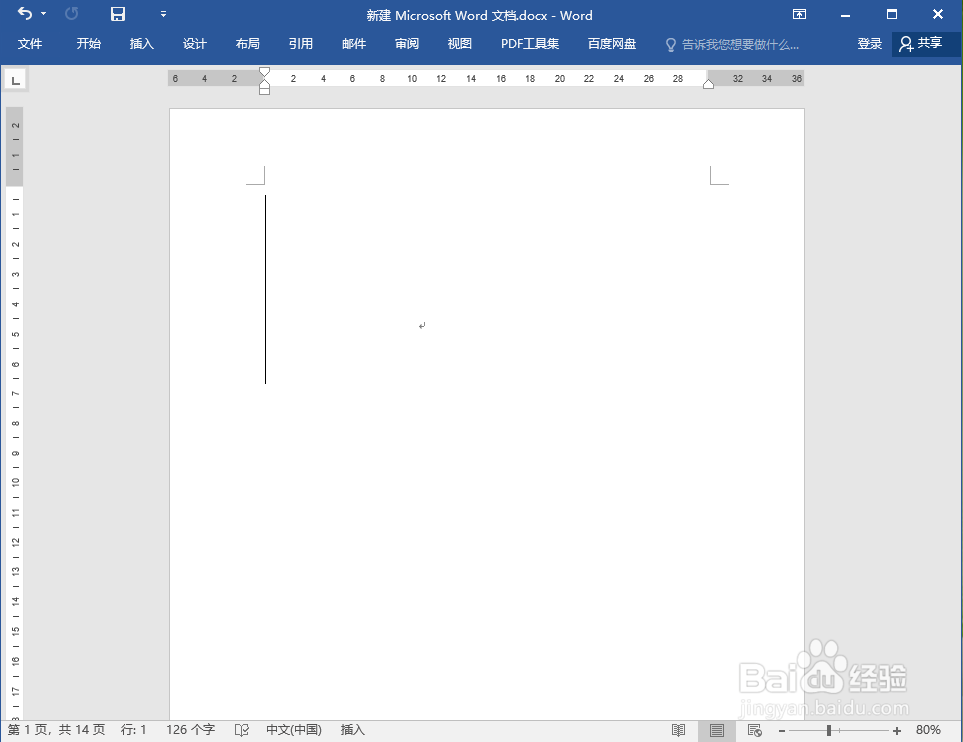Click the 登录 sign-in link
The height and width of the screenshot is (742, 963).
click(x=869, y=44)
